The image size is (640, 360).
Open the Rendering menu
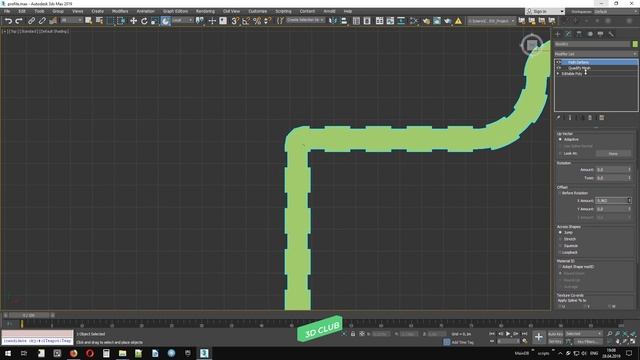(x=205, y=11)
